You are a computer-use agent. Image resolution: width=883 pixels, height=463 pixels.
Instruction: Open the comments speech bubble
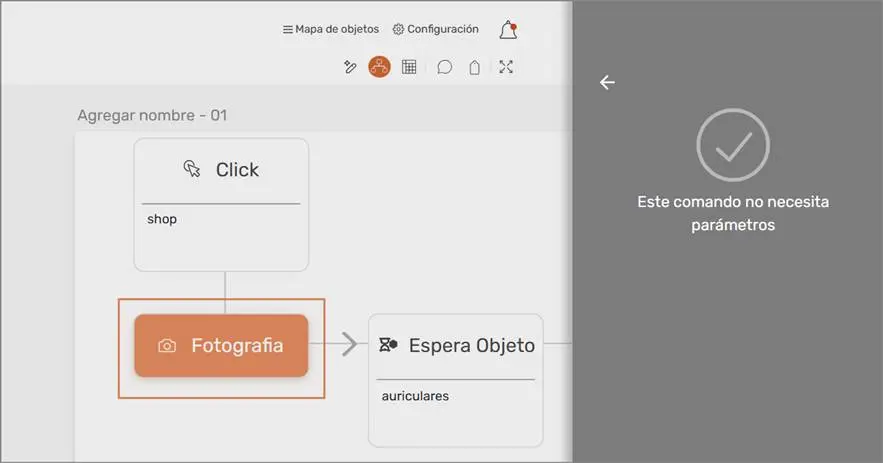[445, 67]
